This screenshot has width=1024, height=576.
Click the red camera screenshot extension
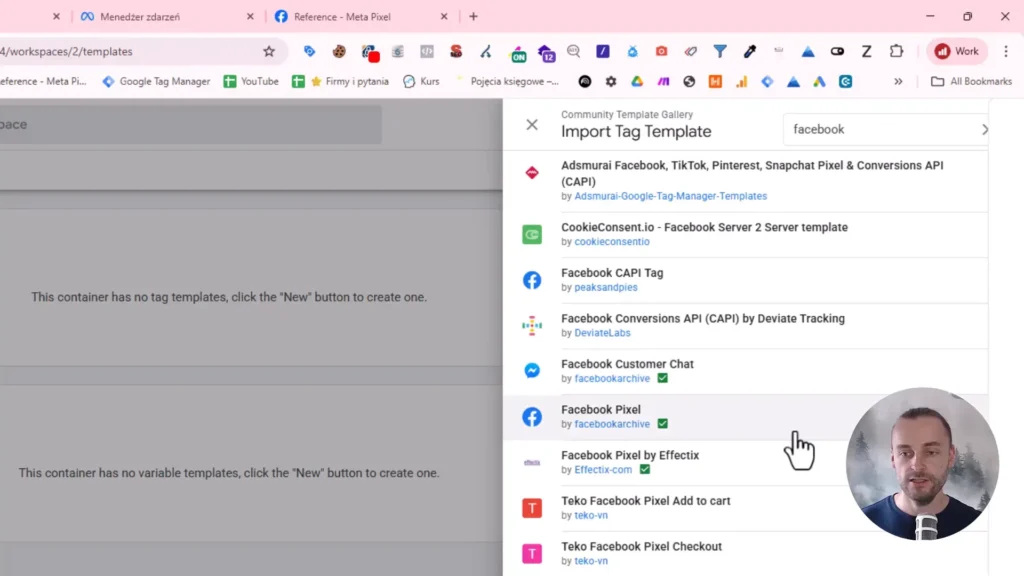coord(662,52)
